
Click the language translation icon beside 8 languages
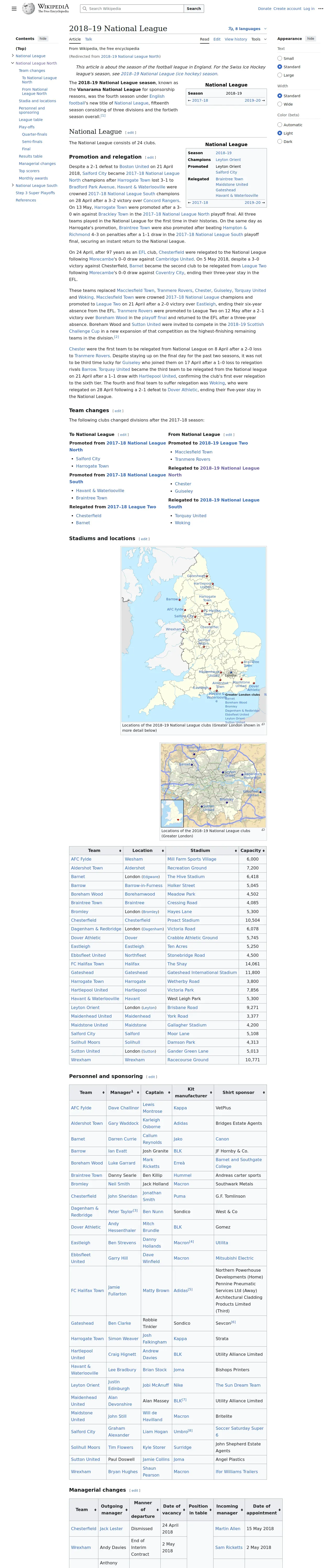click(231, 28)
